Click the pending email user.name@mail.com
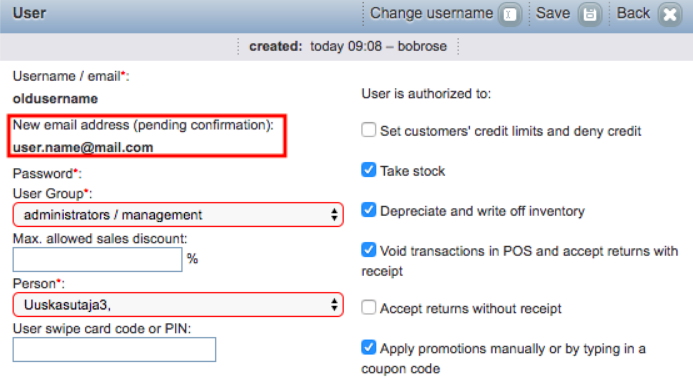 (x=83, y=147)
